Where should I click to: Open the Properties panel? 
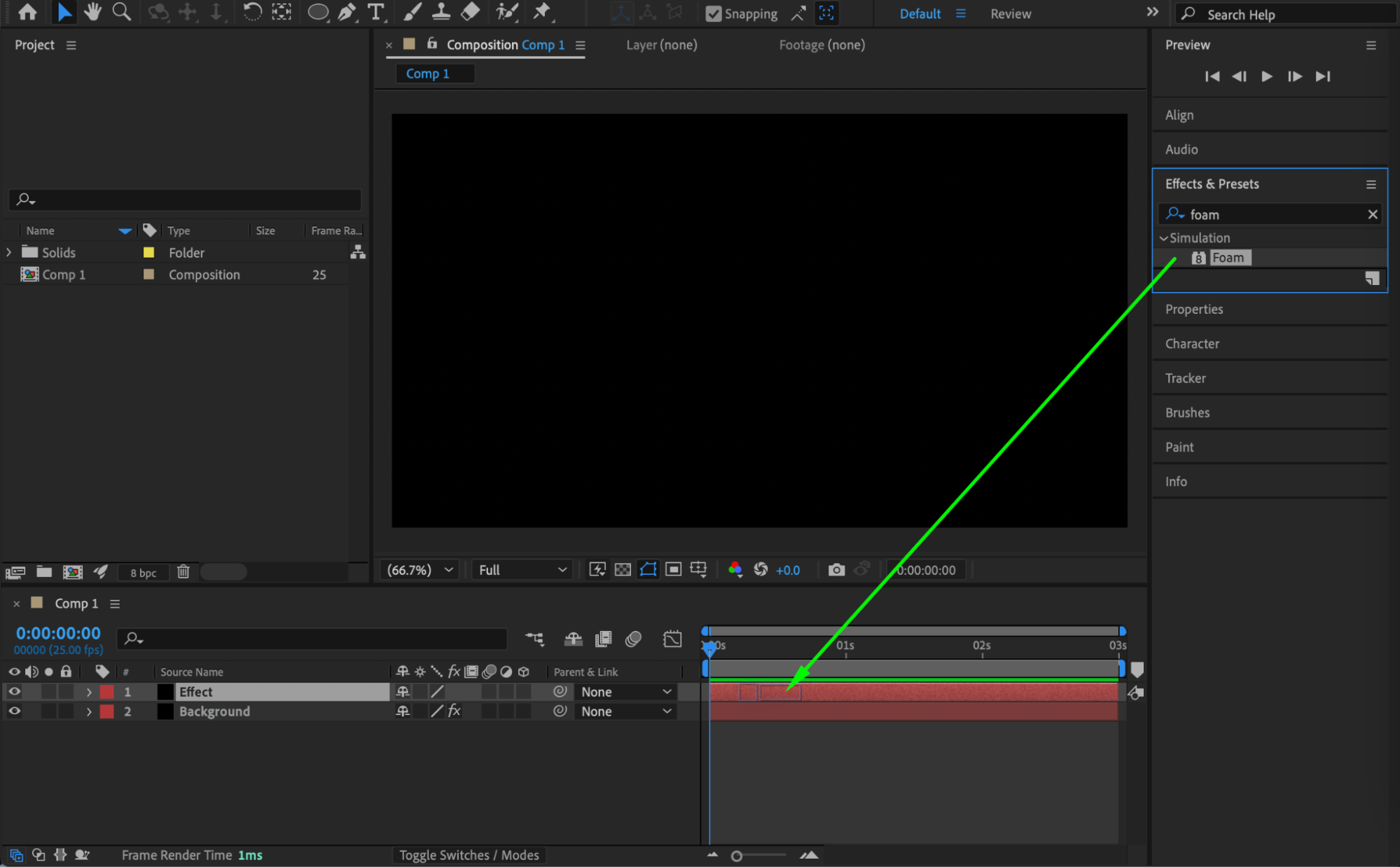[1193, 310]
